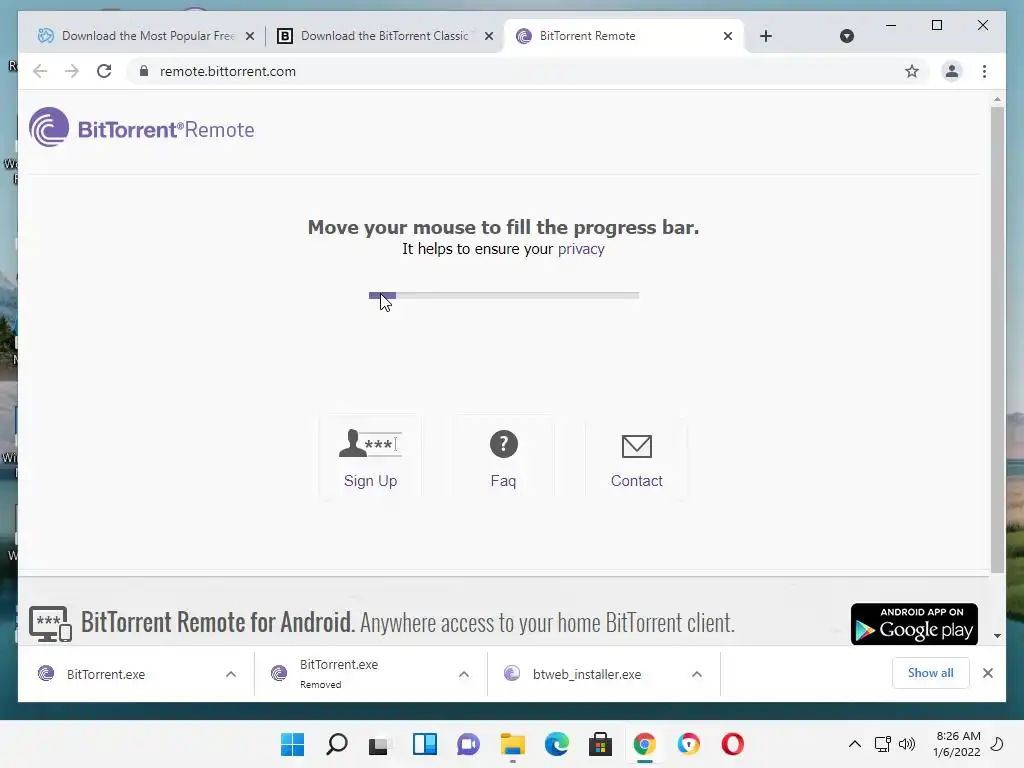This screenshot has width=1024, height=768.
Task: Click the Chrome taskbar icon
Action: [645, 744]
